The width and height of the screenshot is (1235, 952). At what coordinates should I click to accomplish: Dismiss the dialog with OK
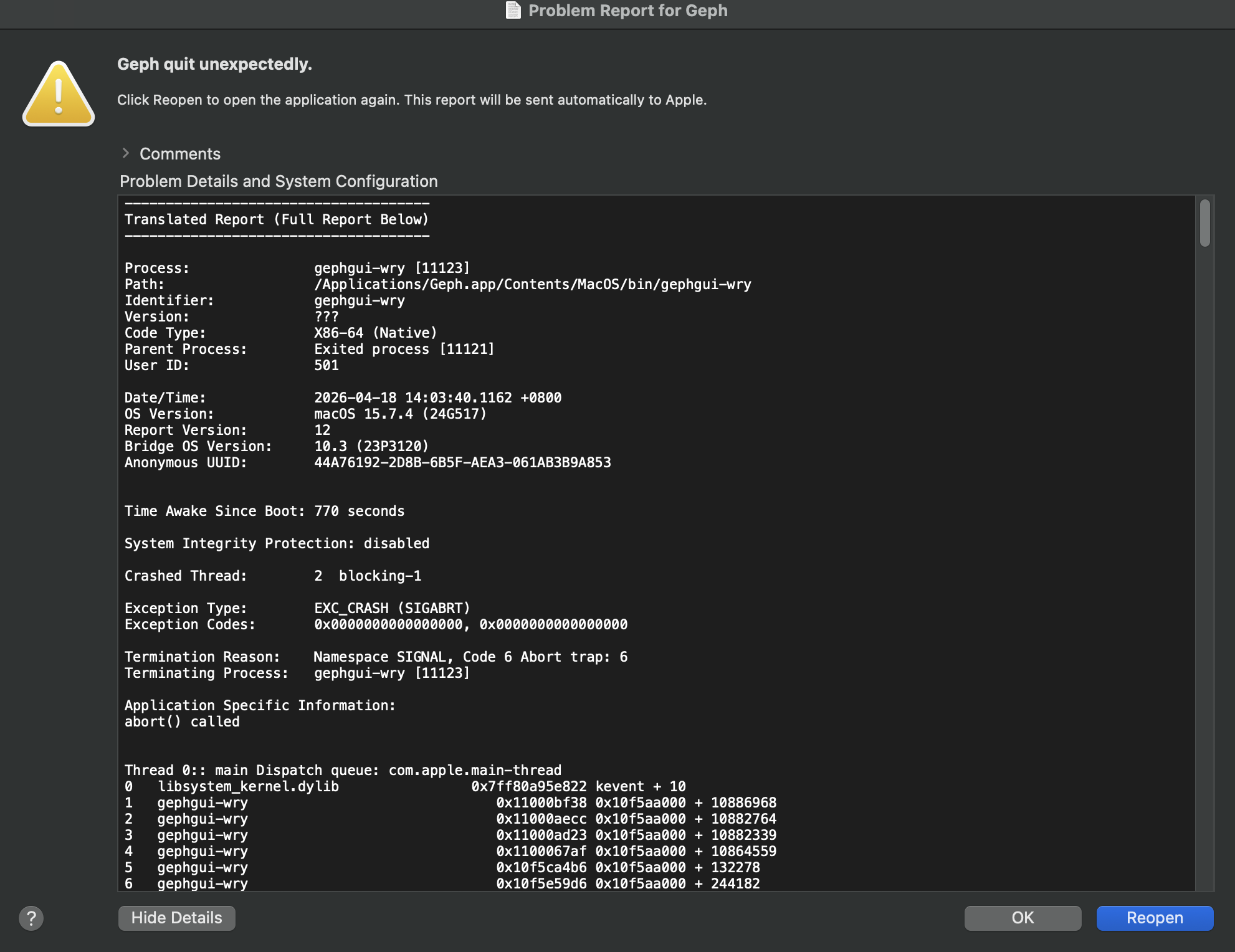pyautogui.click(x=1022, y=918)
